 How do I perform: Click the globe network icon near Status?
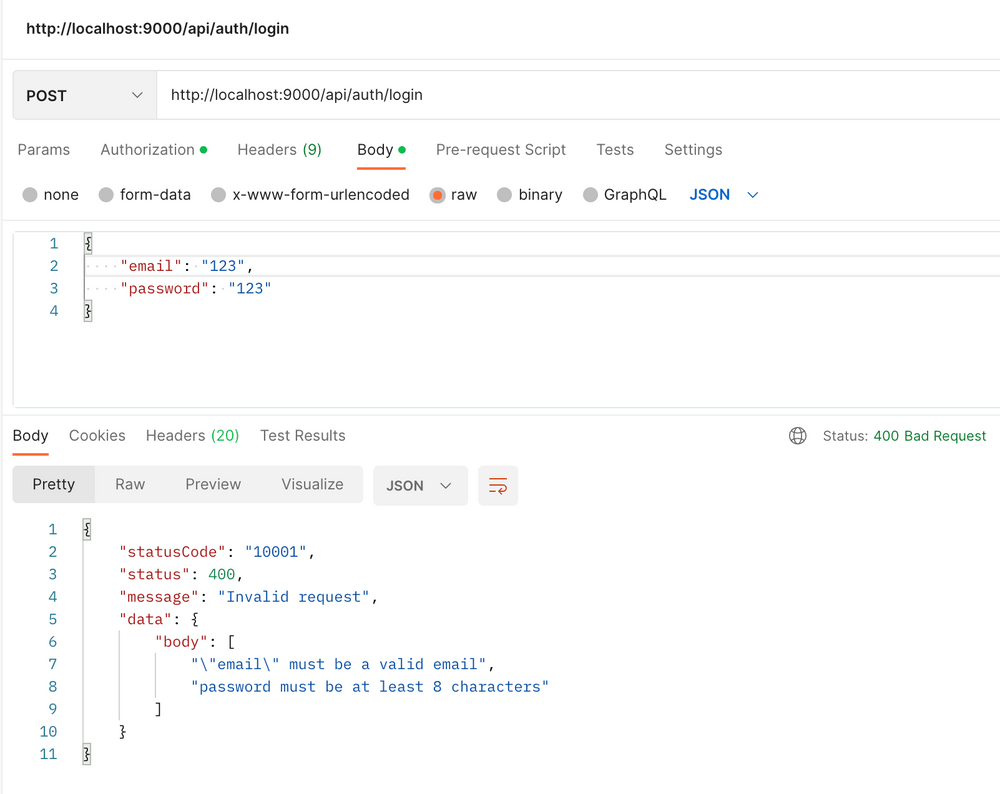pyautogui.click(x=797, y=436)
